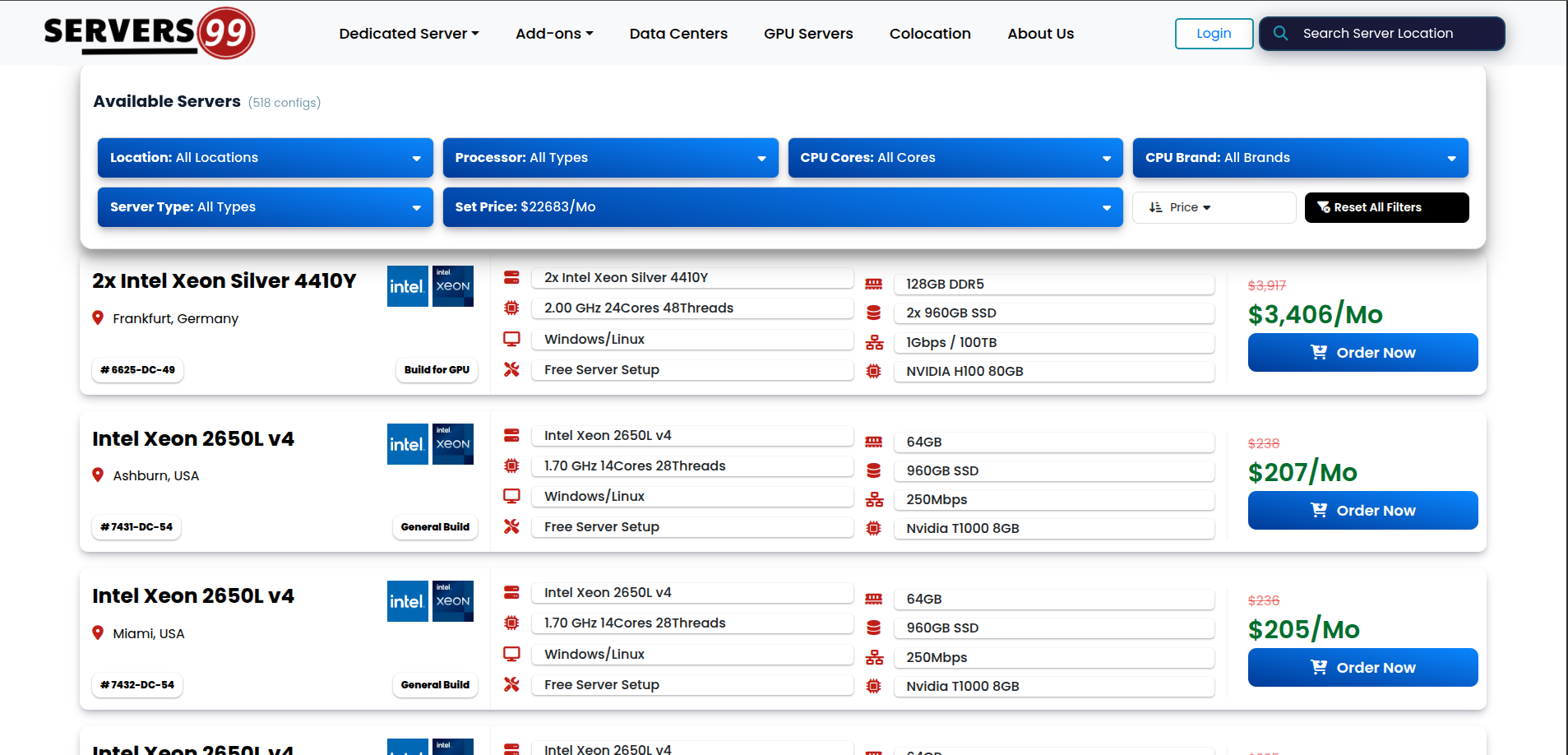Open the Dedicated Server menu

[409, 34]
